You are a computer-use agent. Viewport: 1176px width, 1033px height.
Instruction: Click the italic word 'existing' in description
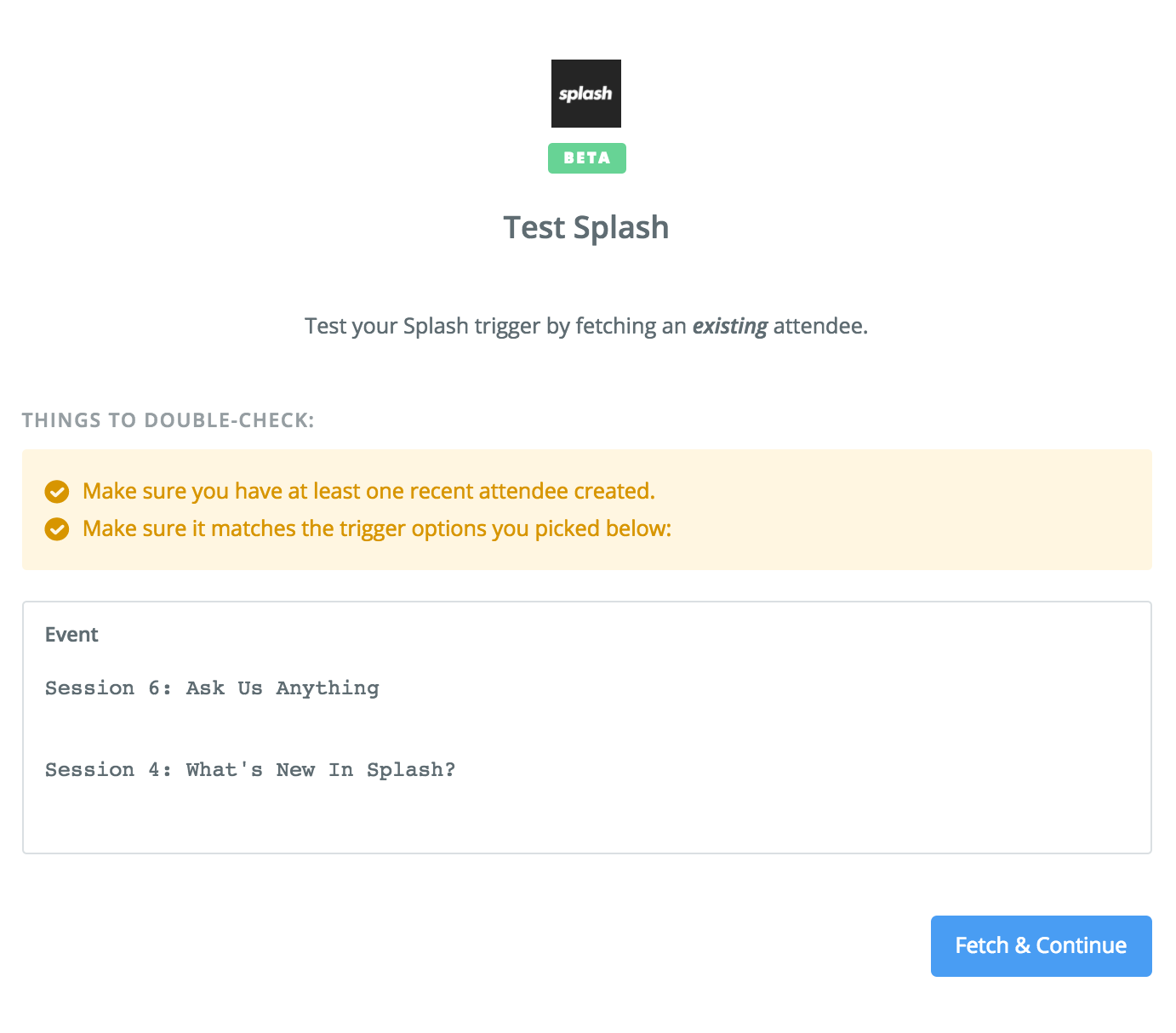coord(730,326)
